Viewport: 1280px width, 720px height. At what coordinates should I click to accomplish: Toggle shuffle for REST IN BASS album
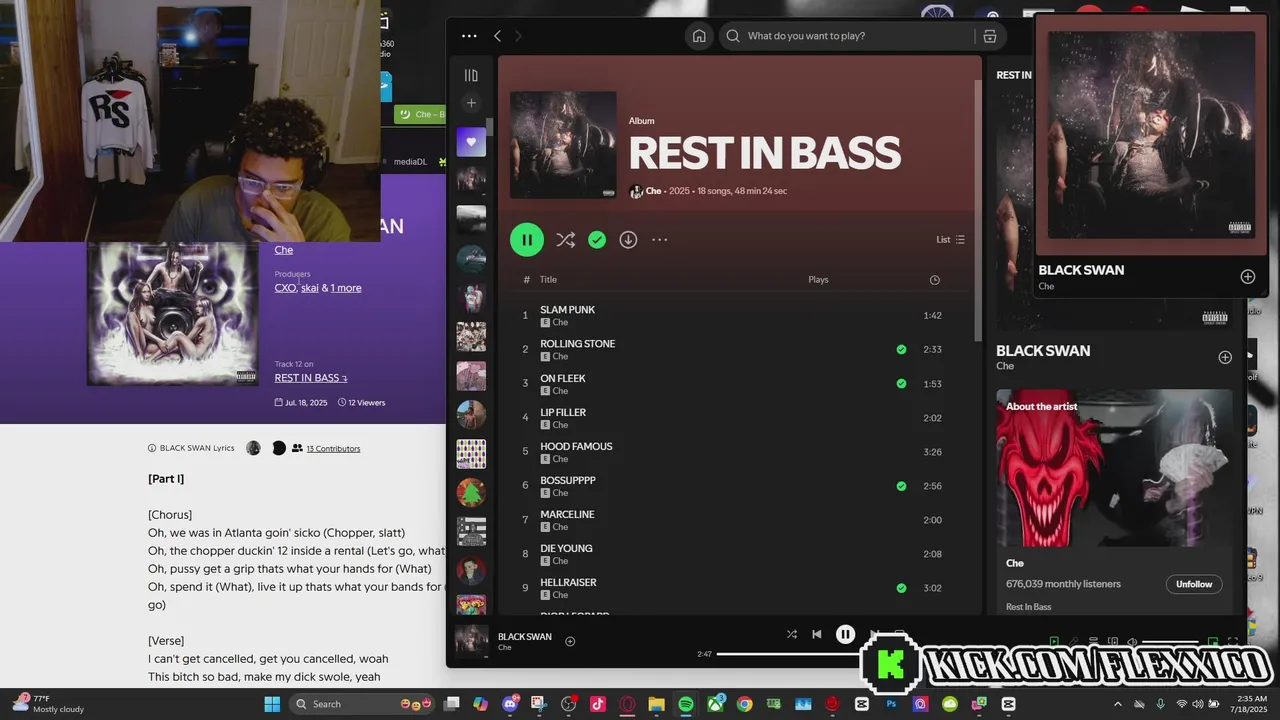(565, 240)
